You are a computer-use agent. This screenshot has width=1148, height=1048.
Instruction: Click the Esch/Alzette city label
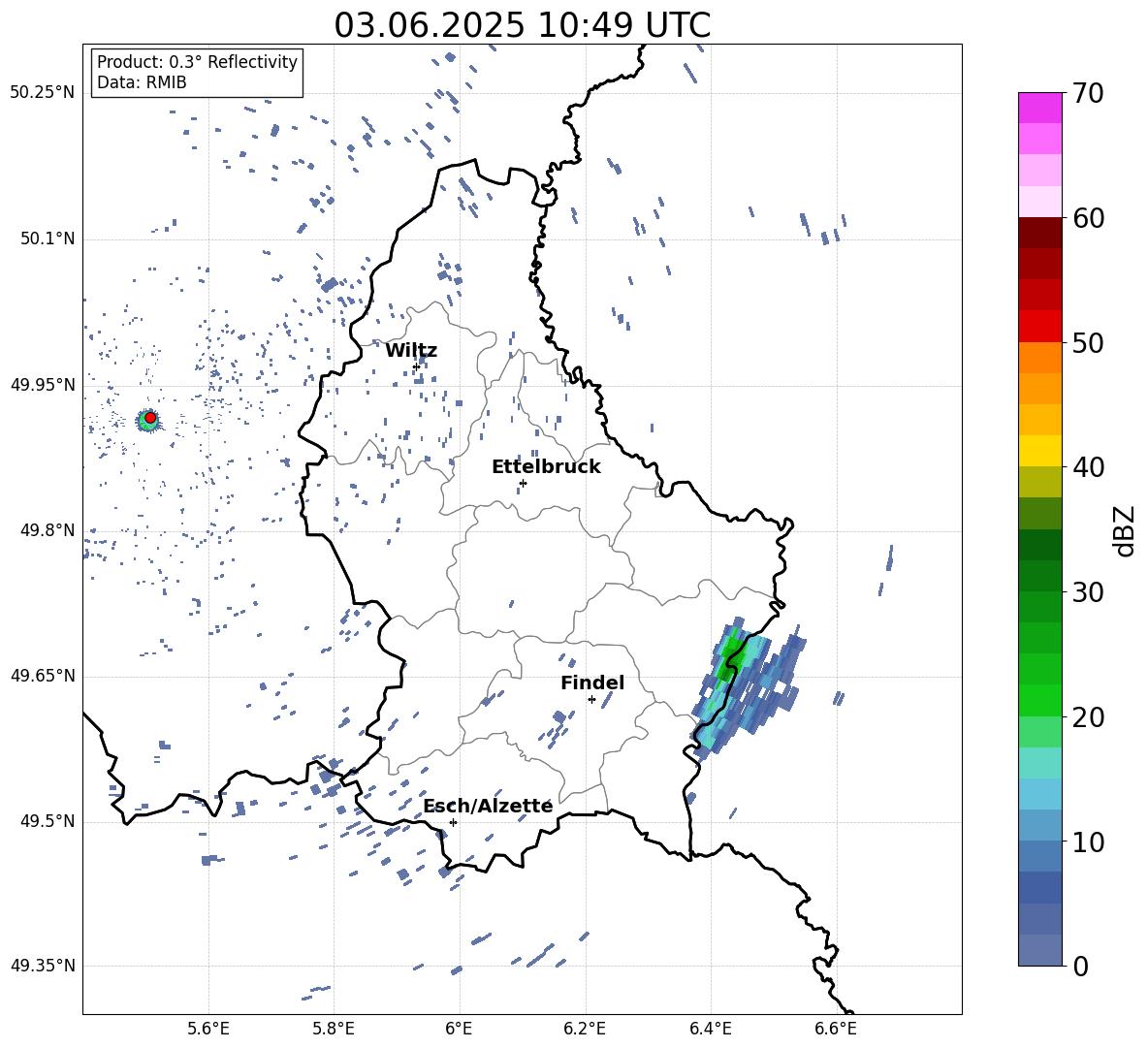coord(488,807)
